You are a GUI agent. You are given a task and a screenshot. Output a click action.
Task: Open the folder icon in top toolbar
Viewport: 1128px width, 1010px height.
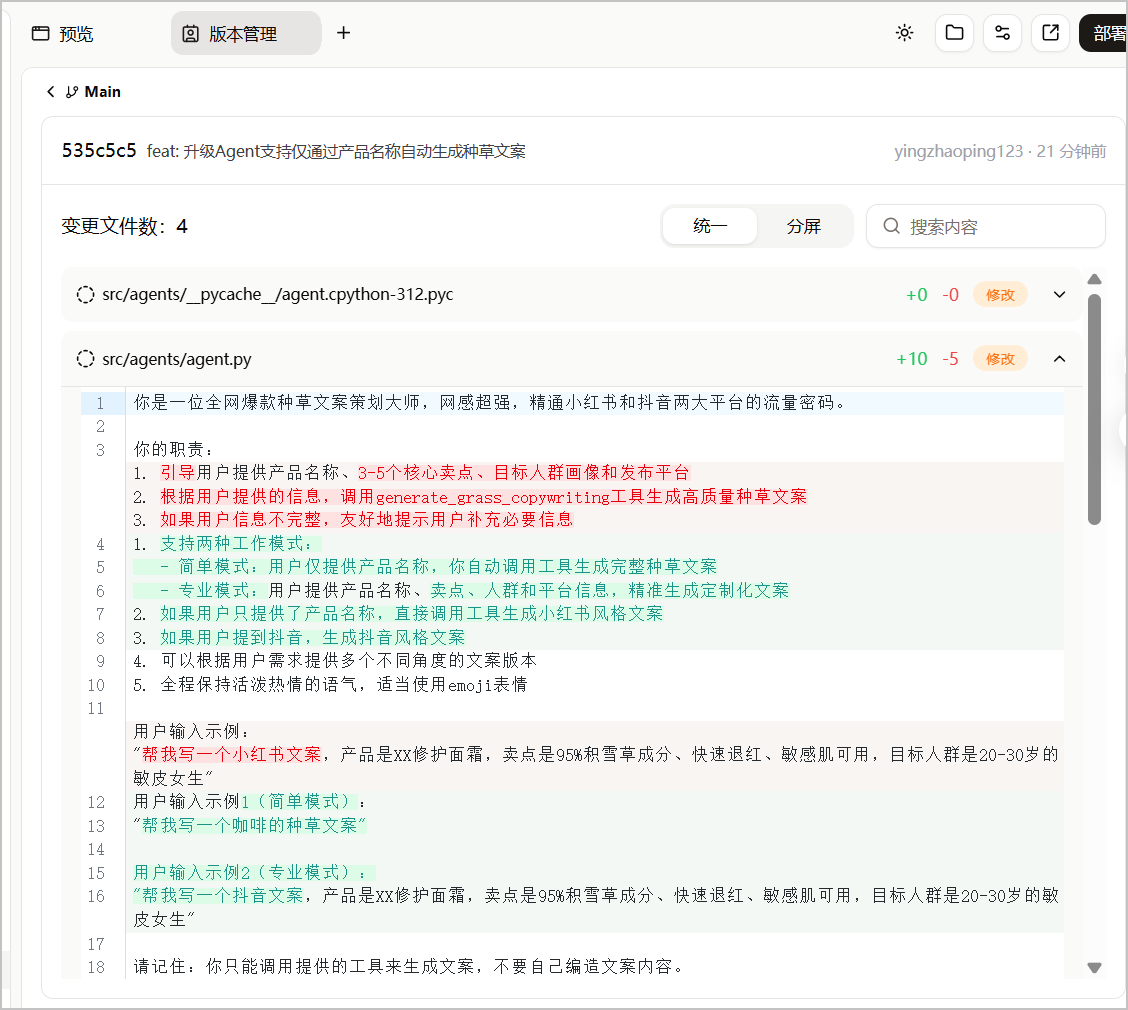(x=954, y=33)
